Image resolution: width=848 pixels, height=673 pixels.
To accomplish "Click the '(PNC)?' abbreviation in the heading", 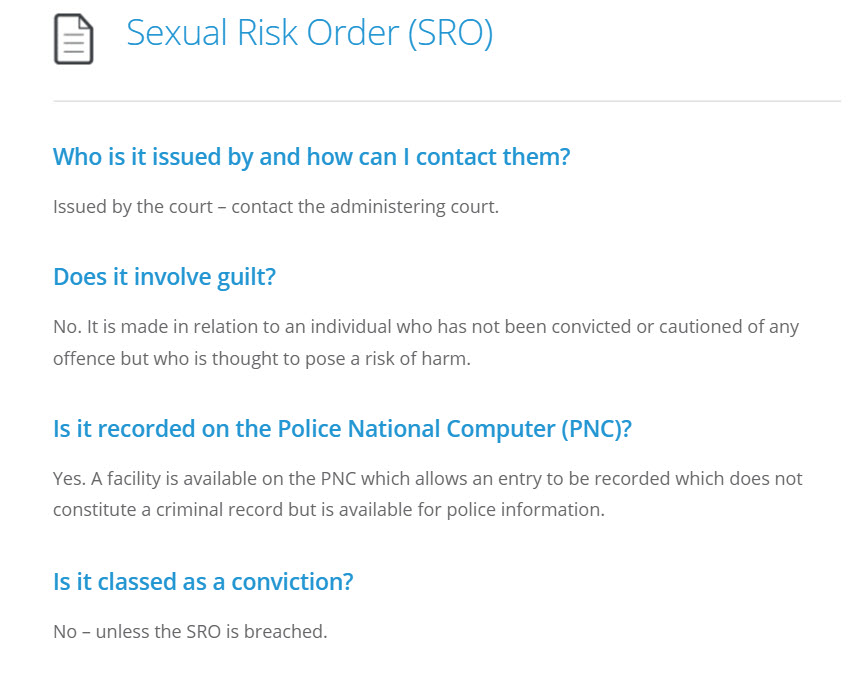I will click(597, 429).
